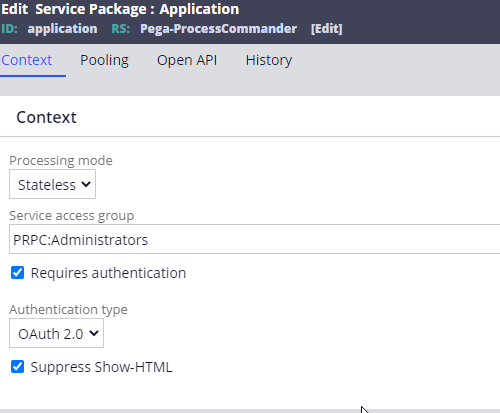Click the Edit Service Package title
500x413 pixels.
click(x=120, y=9)
